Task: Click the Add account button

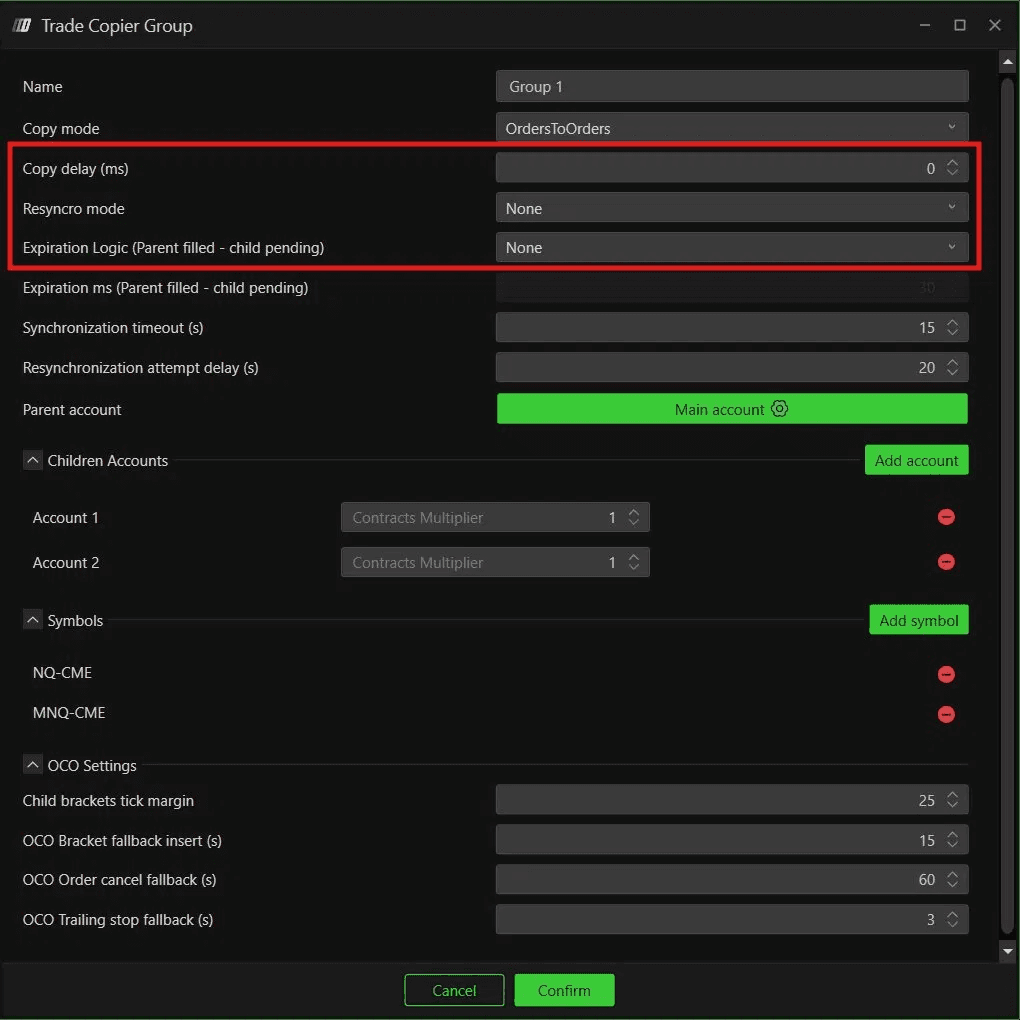Action: pos(916,460)
